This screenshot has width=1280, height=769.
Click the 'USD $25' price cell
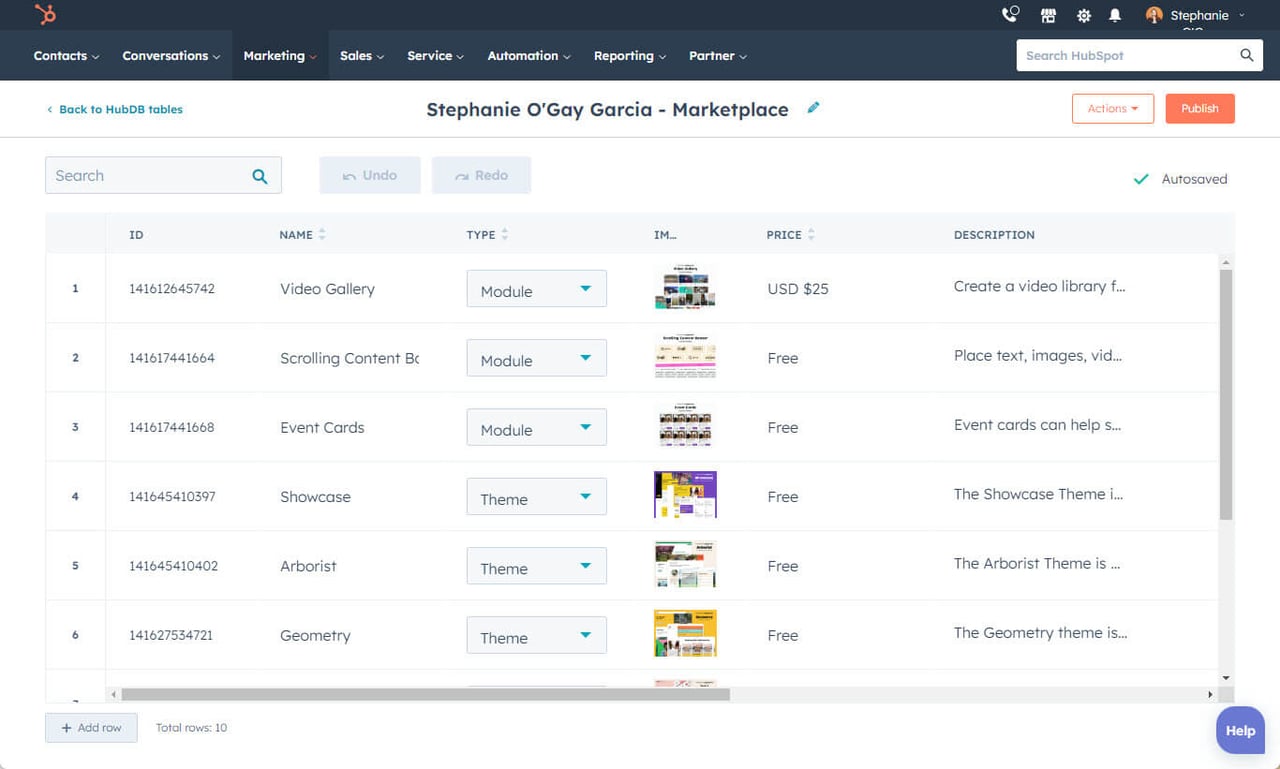click(x=798, y=289)
